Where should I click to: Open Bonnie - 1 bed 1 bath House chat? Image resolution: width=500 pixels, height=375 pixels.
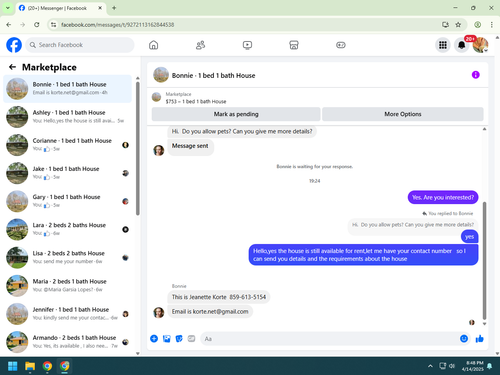tap(67, 89)
